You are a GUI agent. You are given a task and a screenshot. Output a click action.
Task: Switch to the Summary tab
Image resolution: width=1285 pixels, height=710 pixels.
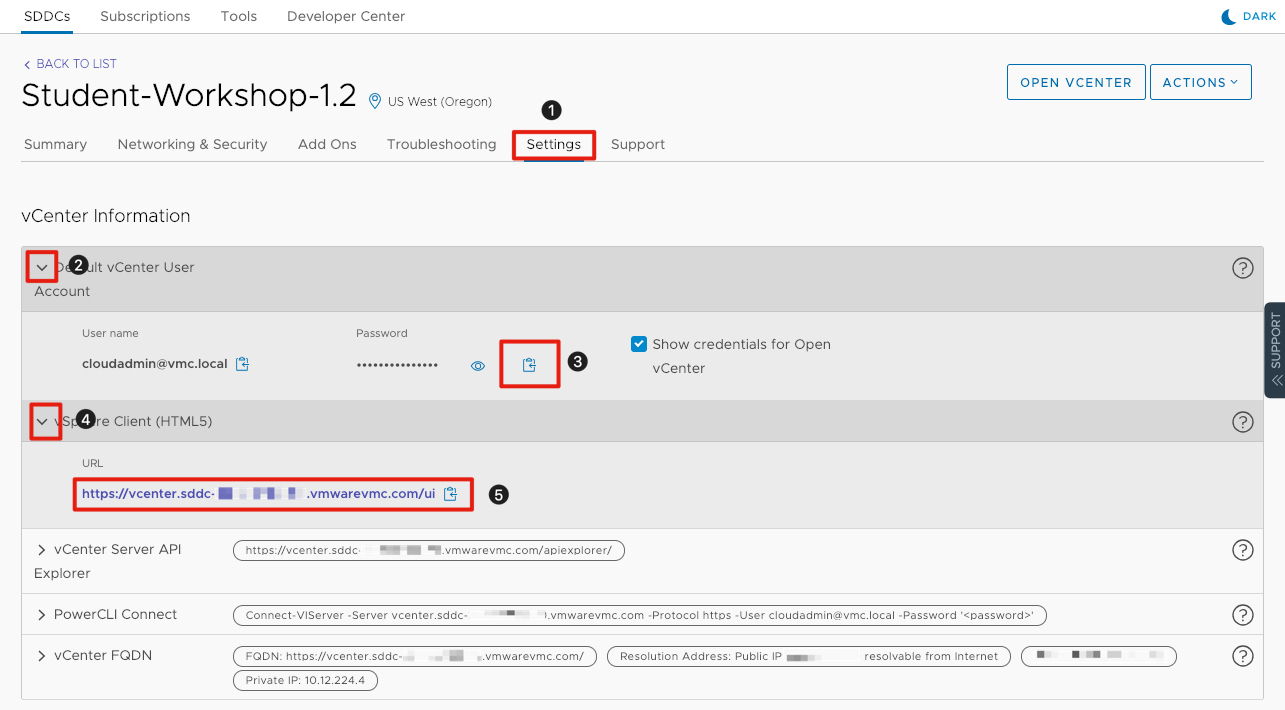coord(55,144)
